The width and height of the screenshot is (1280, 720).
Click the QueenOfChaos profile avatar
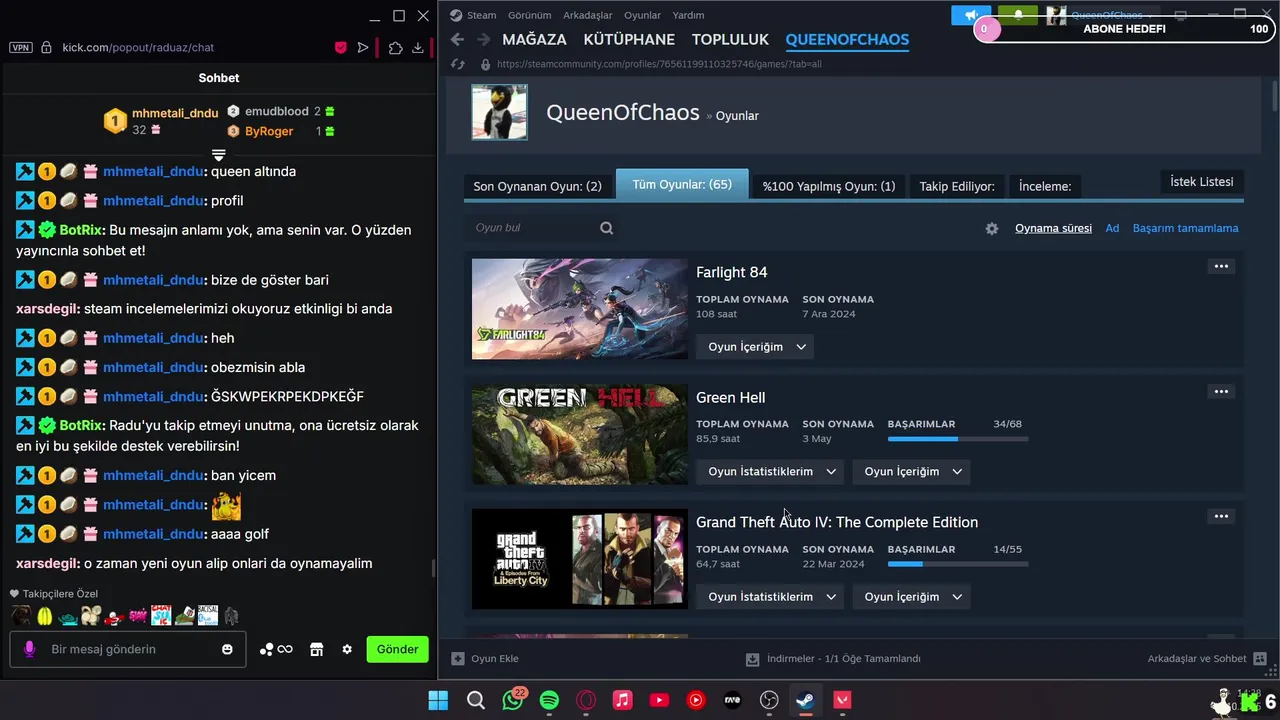(500, 112)
